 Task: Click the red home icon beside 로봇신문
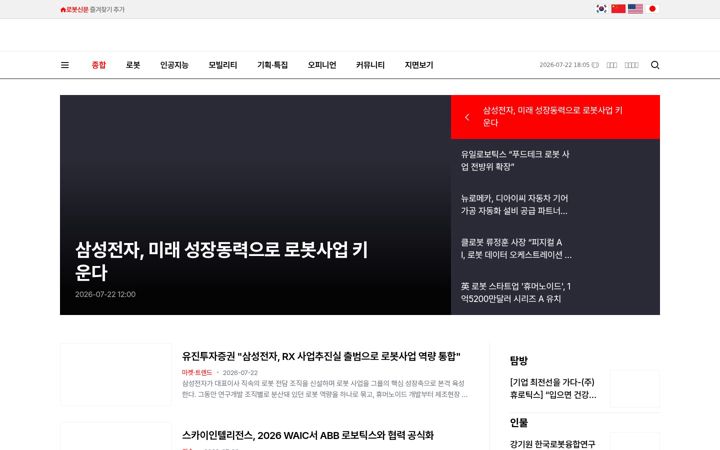point(63,10)
